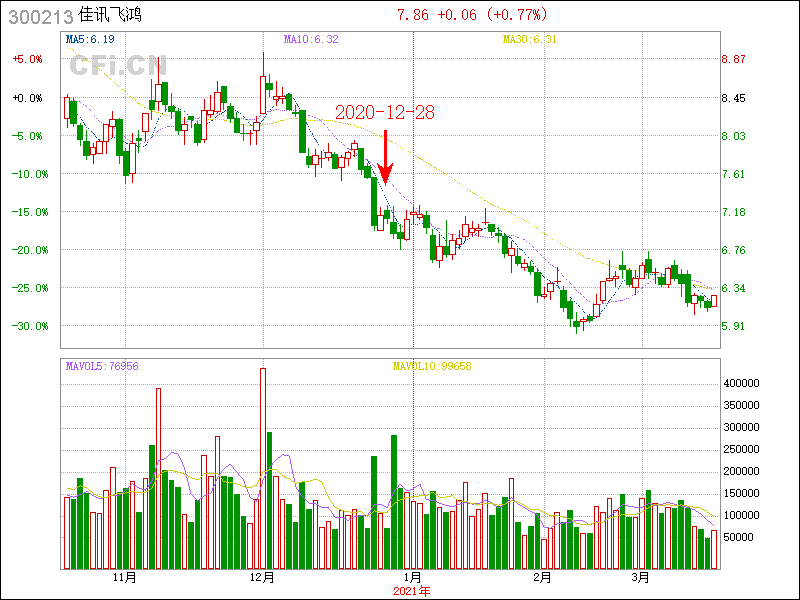This screenshot has height=600, width=800.
Task: Click the 350000 volume axis label
Action: tap(741, 405)
